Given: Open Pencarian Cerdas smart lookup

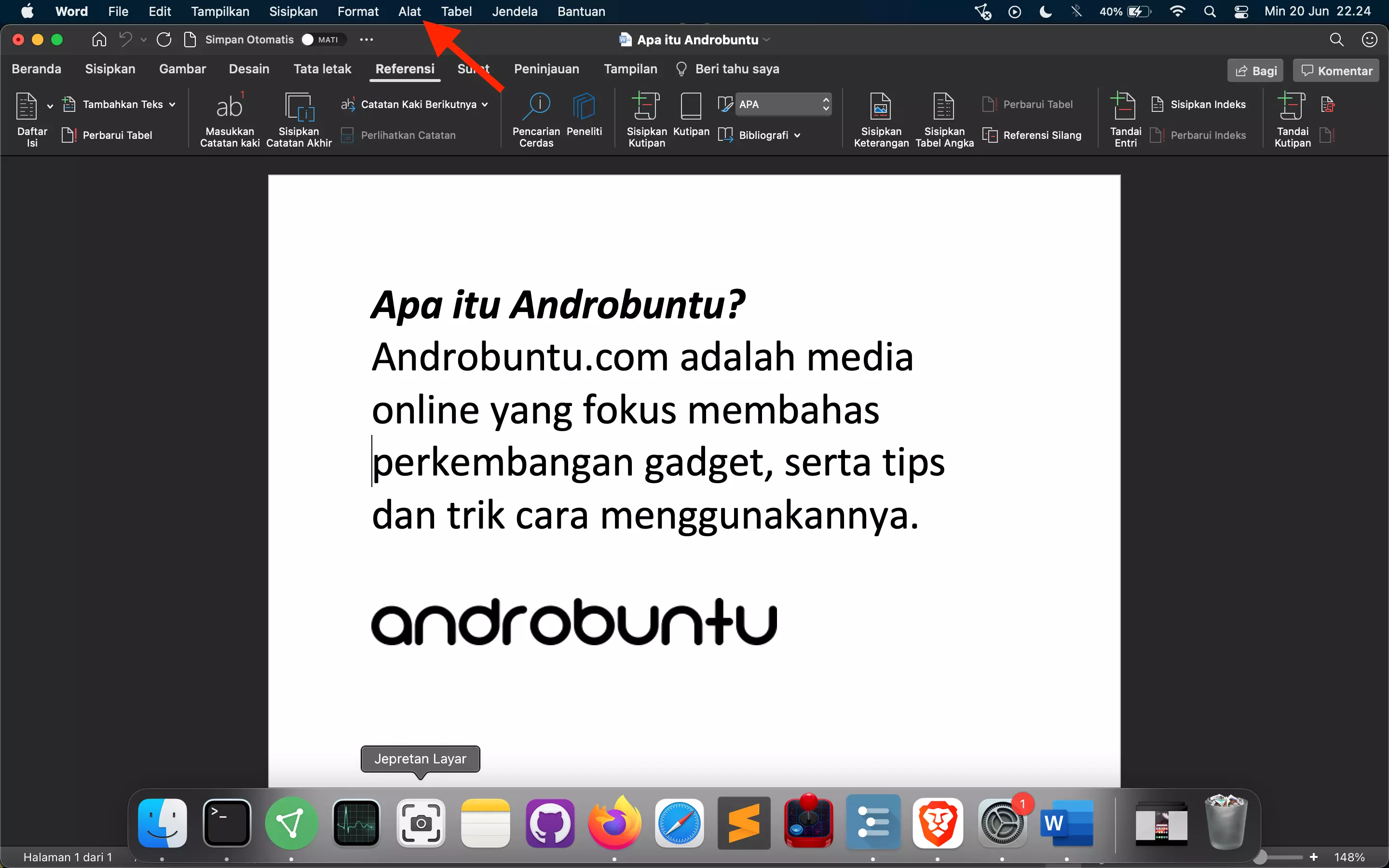Looking at the screenshot, I should [x=535, y=119].
